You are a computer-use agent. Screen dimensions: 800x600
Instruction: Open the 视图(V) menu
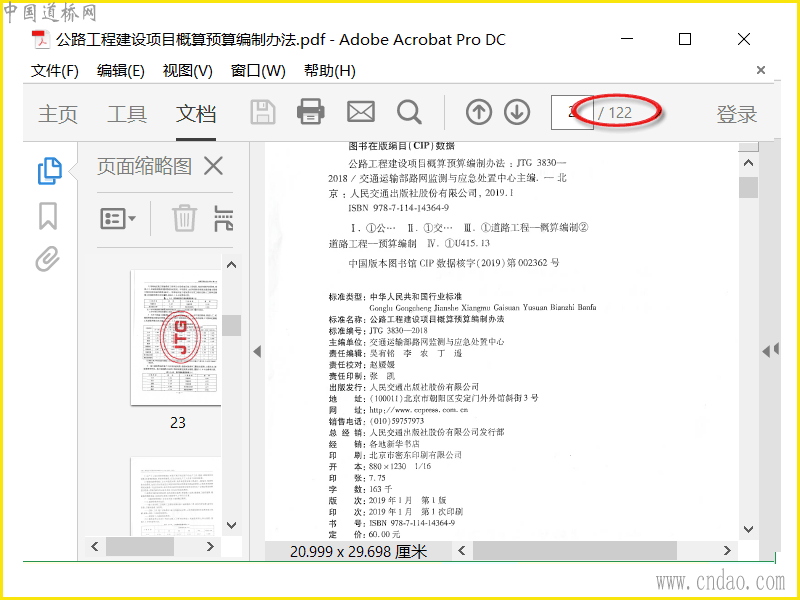(x=187, y=70)
